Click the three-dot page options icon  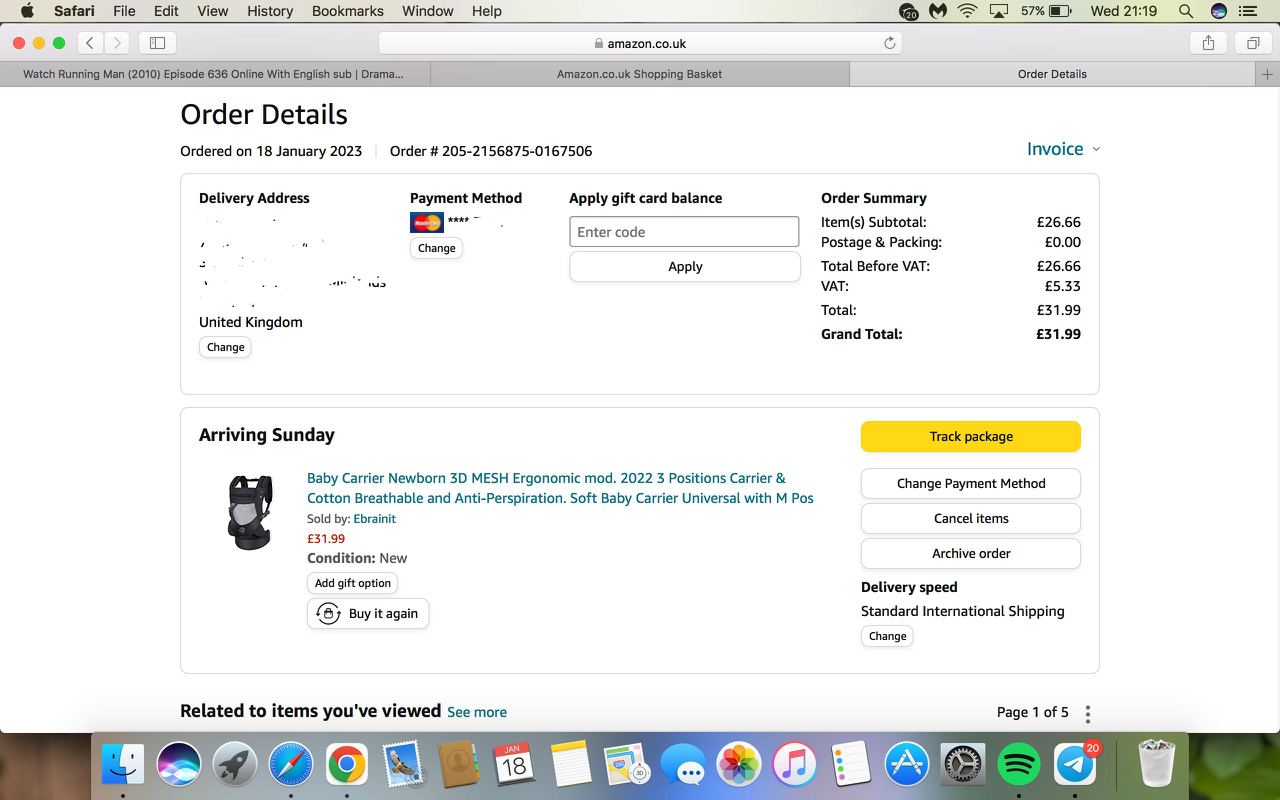click(1088, 713)
